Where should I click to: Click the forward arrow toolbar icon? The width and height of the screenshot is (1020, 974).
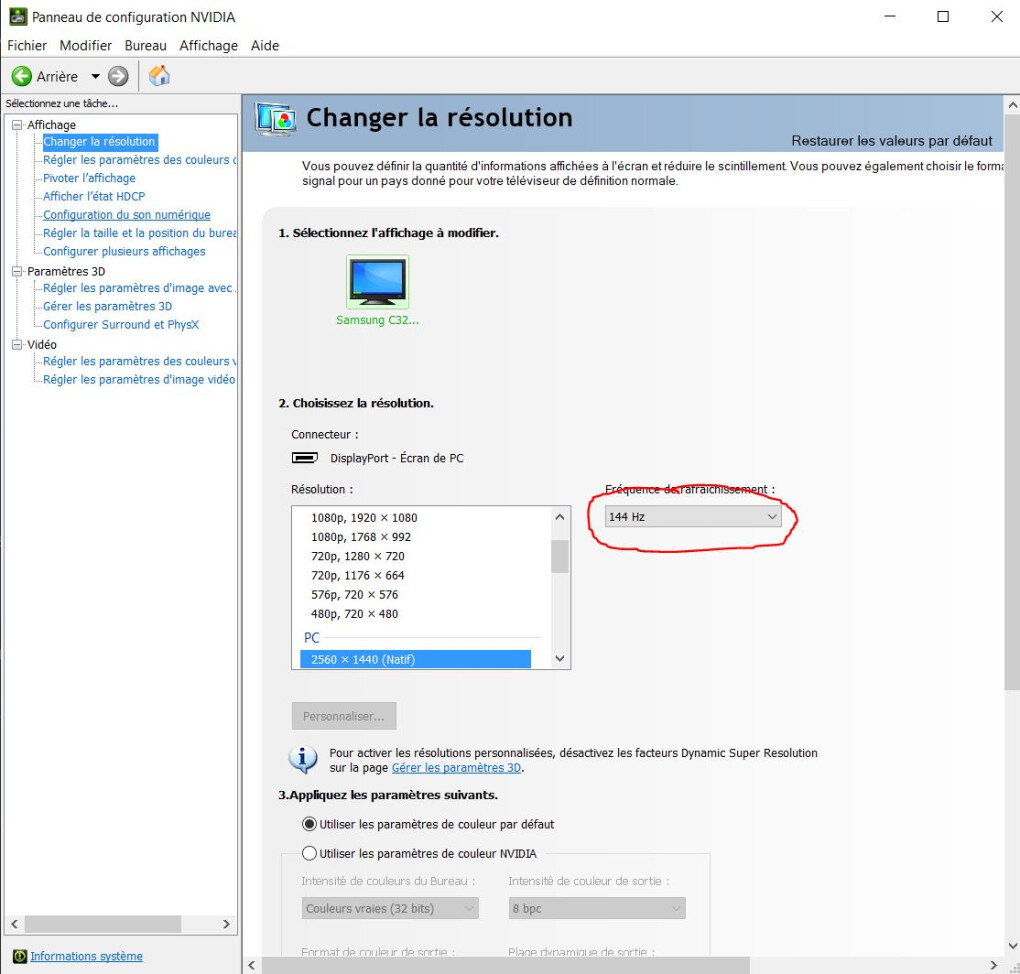click(x=118, y=76)
